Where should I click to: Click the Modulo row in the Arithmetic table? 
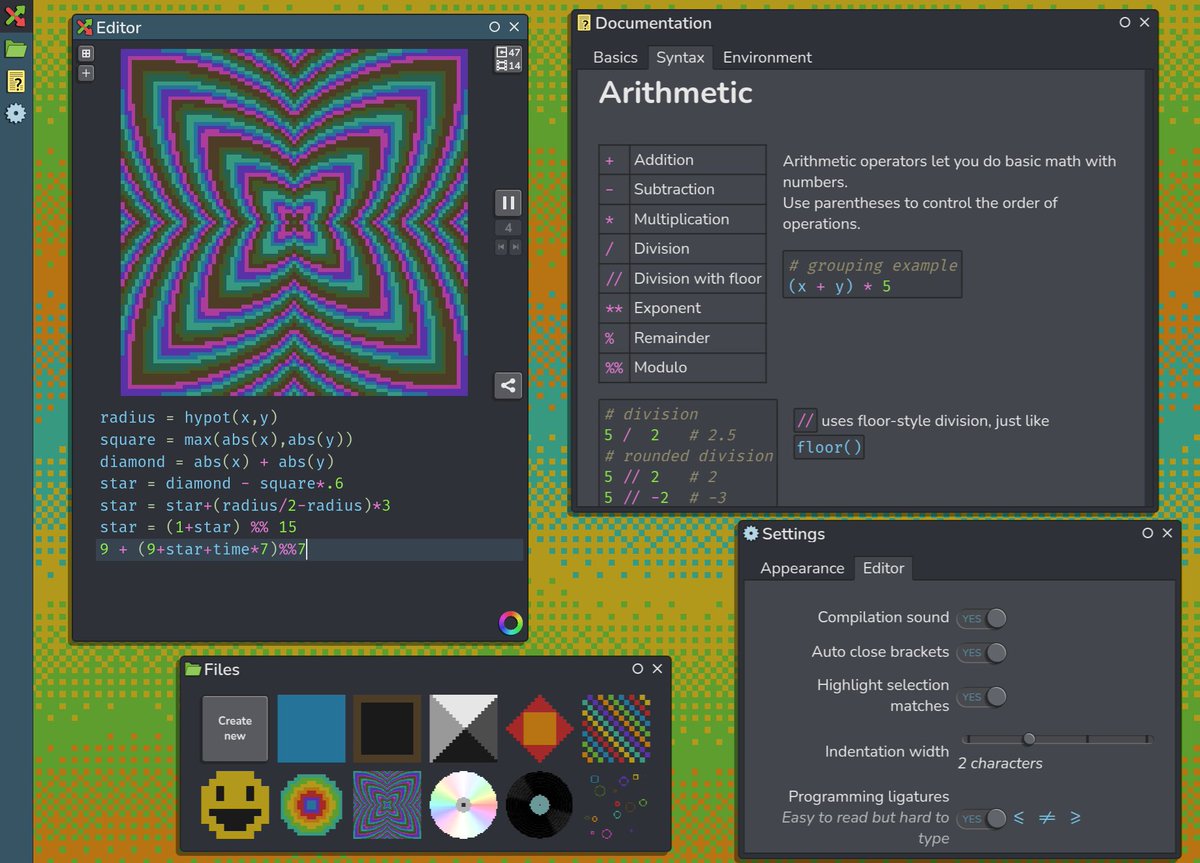[682, 367]
